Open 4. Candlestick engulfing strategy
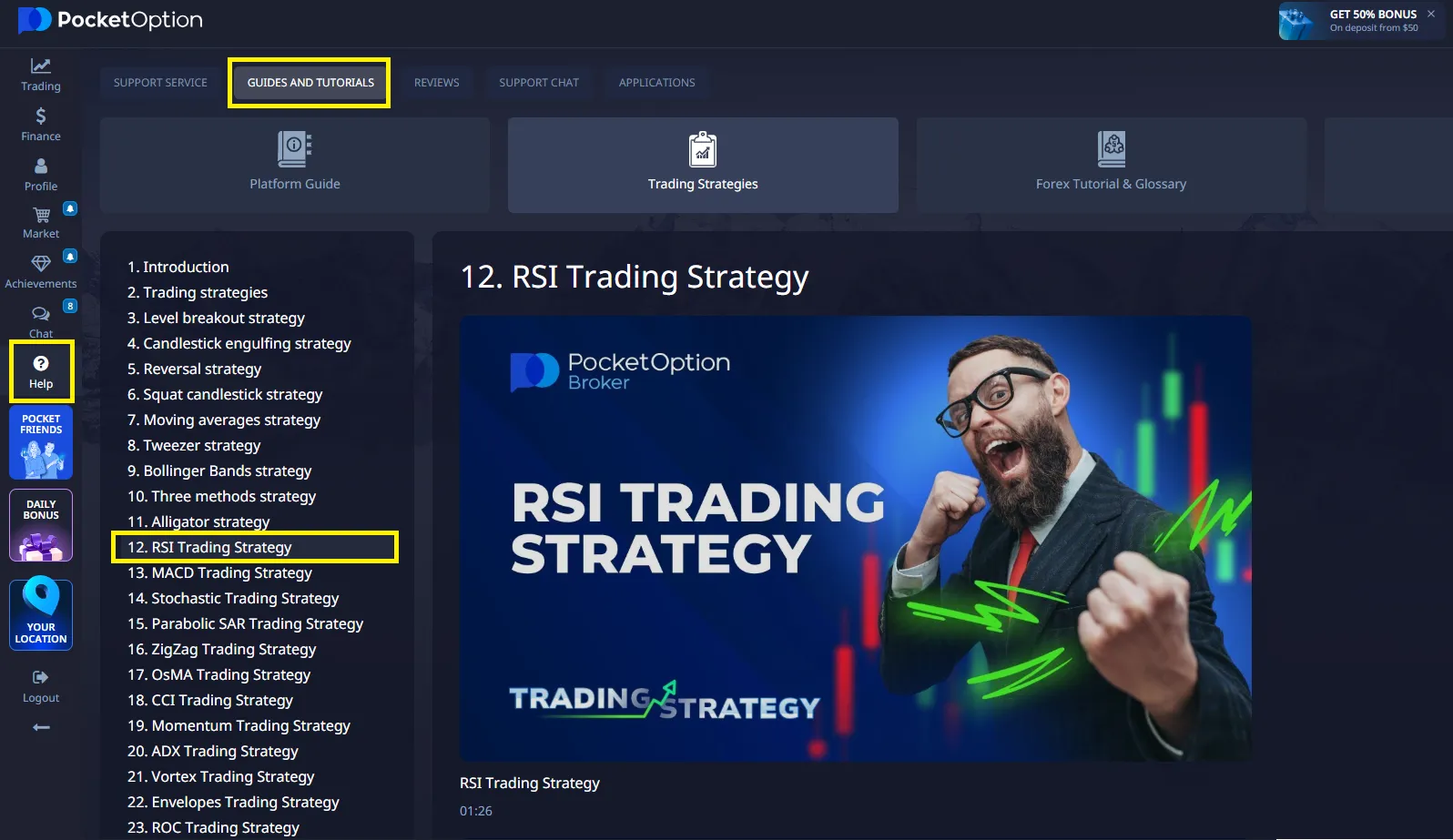This screenshot has width=1453, height=840. click(x=239, y=343)
